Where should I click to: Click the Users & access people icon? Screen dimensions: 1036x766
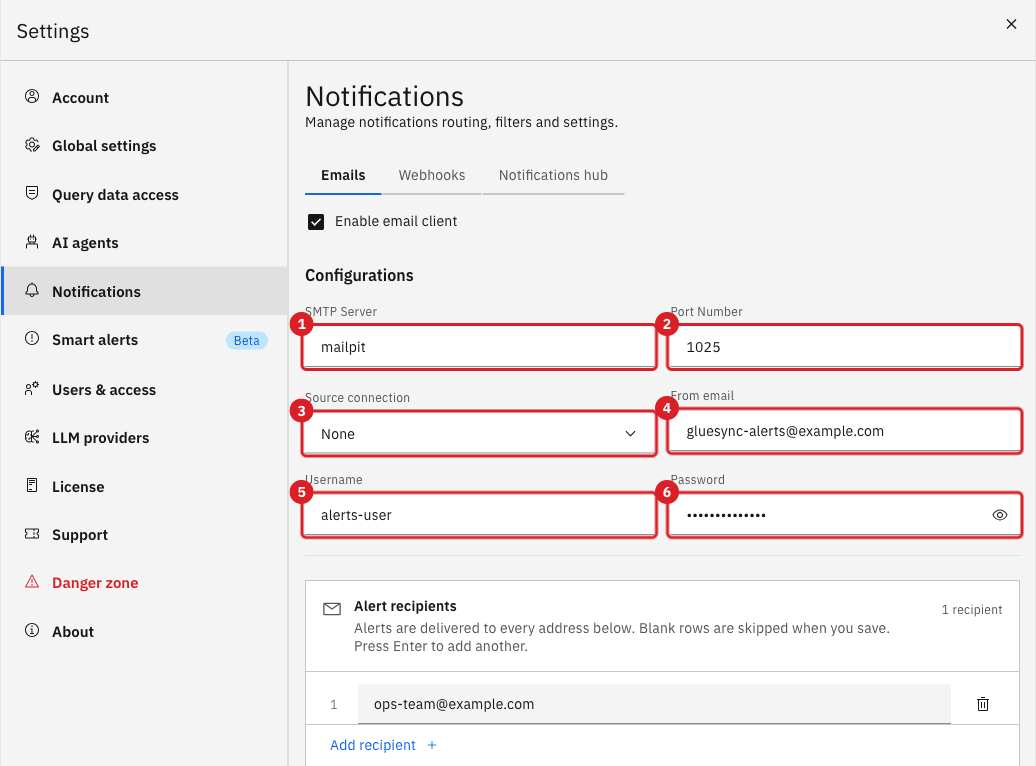tap(32, 389)
